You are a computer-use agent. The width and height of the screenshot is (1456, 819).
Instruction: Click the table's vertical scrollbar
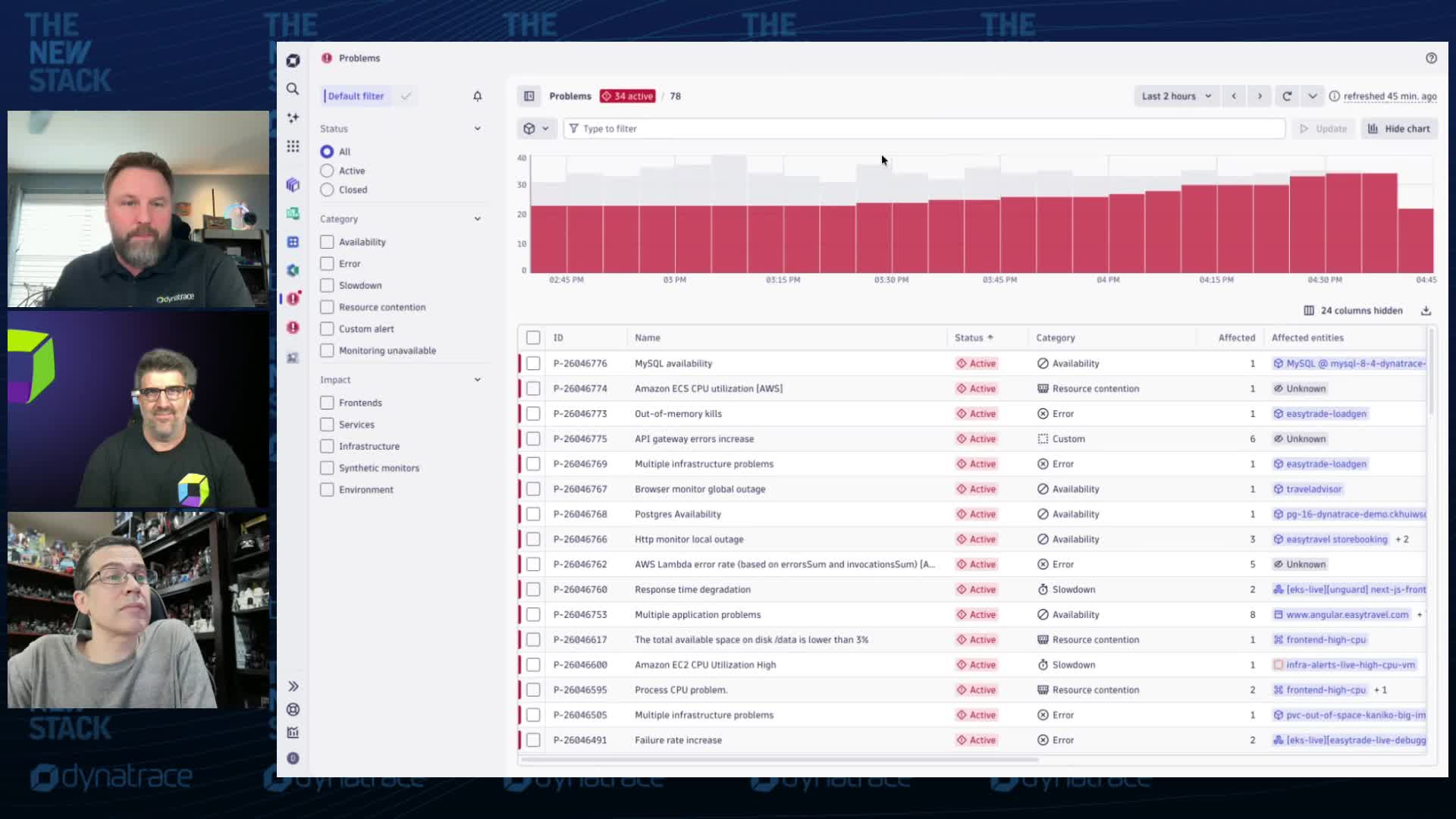[1431, 372]
